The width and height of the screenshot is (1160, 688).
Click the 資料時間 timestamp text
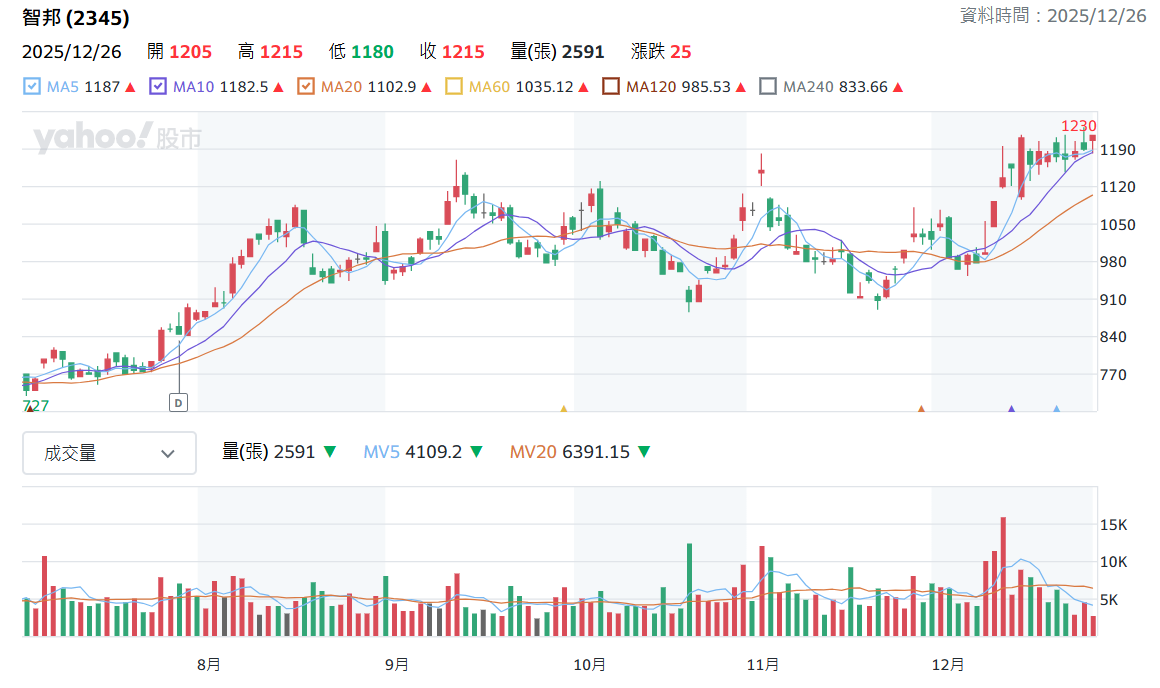point(1053,16)
